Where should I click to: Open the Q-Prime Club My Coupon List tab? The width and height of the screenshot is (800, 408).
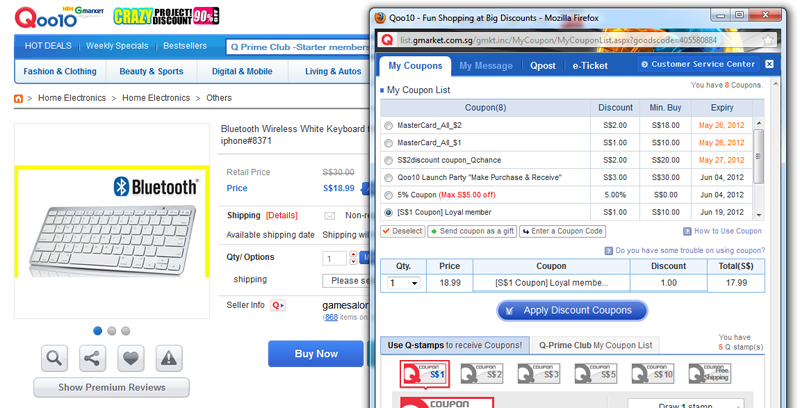coord(594,345)
